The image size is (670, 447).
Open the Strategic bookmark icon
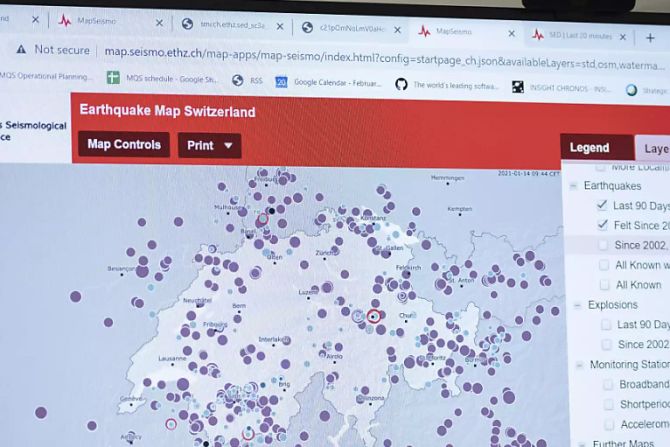(x=632, y=90)
